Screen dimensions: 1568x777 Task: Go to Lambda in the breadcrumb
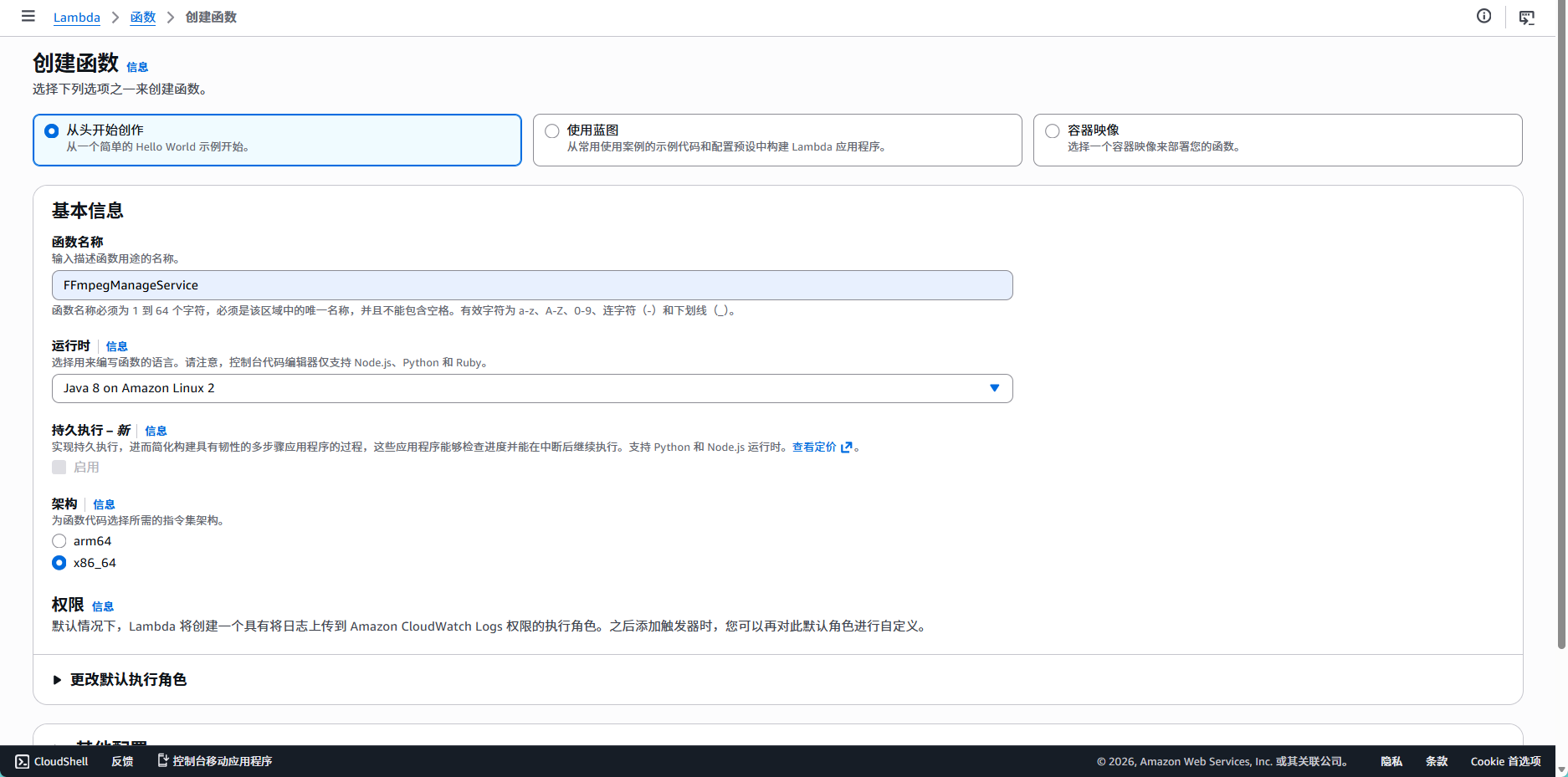pyautogui.click(x=76, y=18)
